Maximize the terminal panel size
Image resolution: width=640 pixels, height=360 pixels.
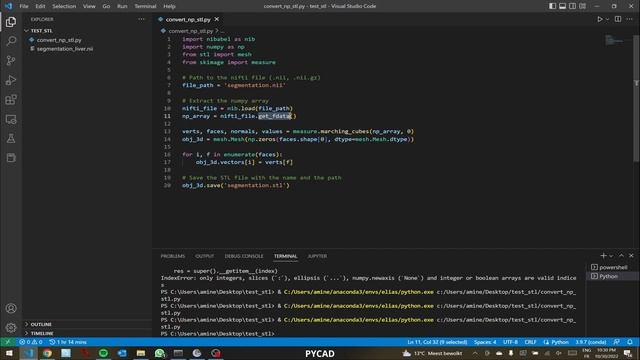tap(622, 256)
